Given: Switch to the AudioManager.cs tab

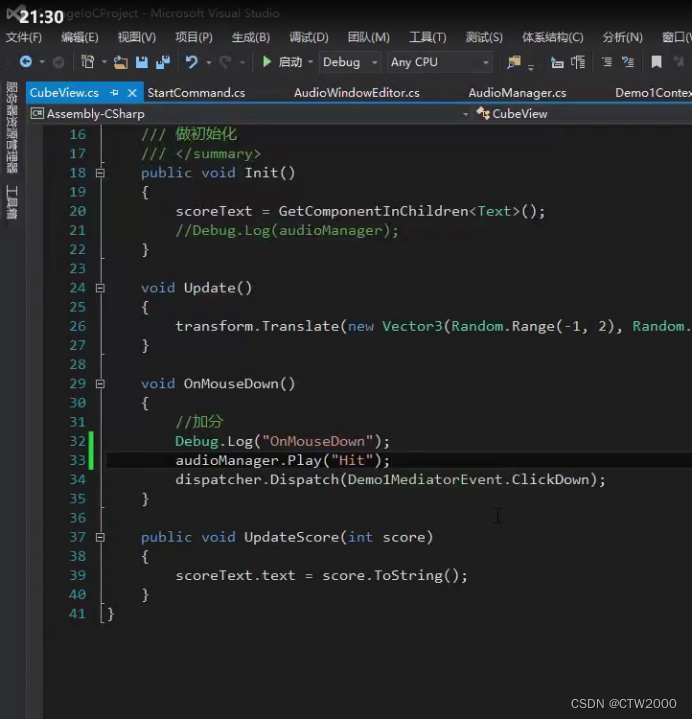Looking at the screenshot, I should (517, 93).
